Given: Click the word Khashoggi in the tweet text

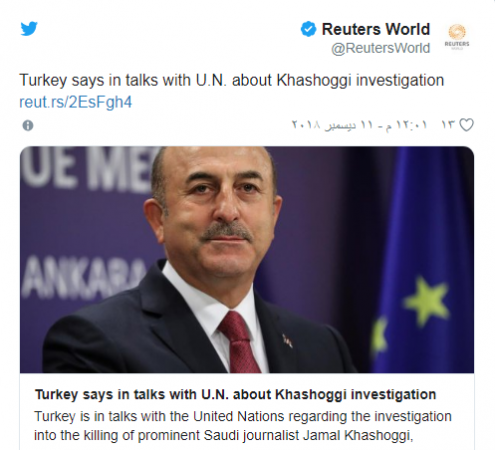Looking at the screenshot, I should 314,80.
